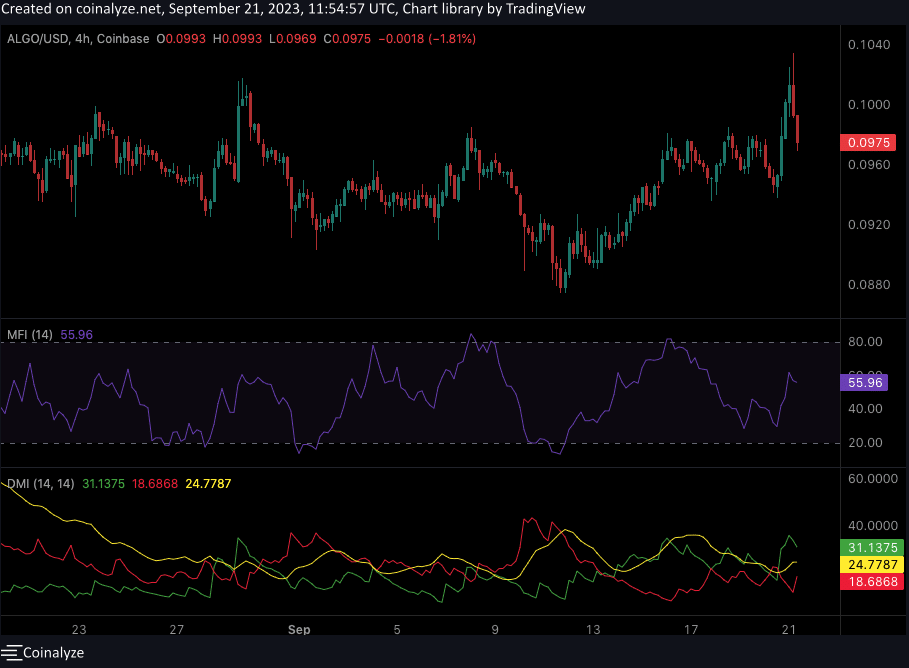This screenshot has height=668, width=909.
Task: Click the coinalyze.net header text
Action: 115,8
